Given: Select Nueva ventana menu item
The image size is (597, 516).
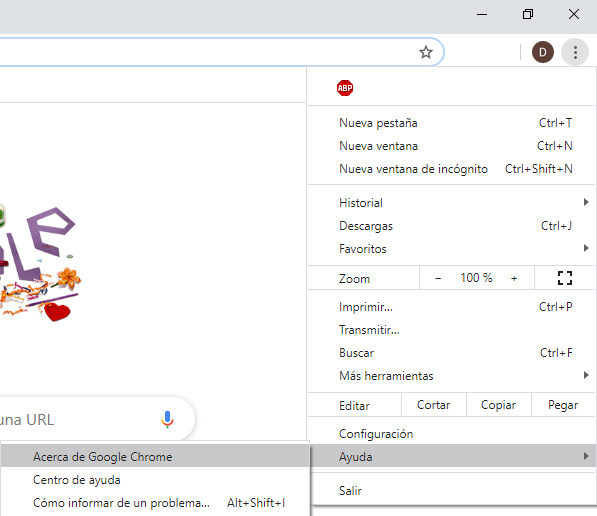Looking at the screenshot, I should point(452,146).
